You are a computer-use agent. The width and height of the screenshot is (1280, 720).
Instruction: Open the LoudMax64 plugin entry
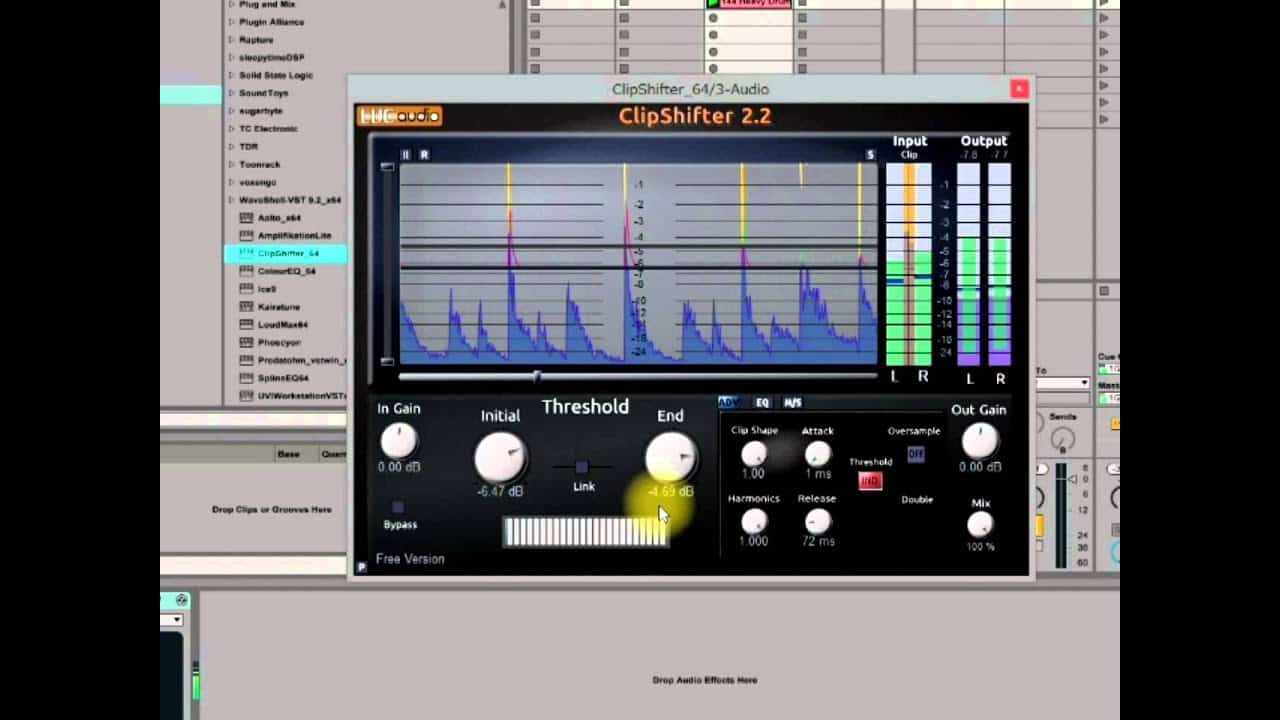[281, 324]
